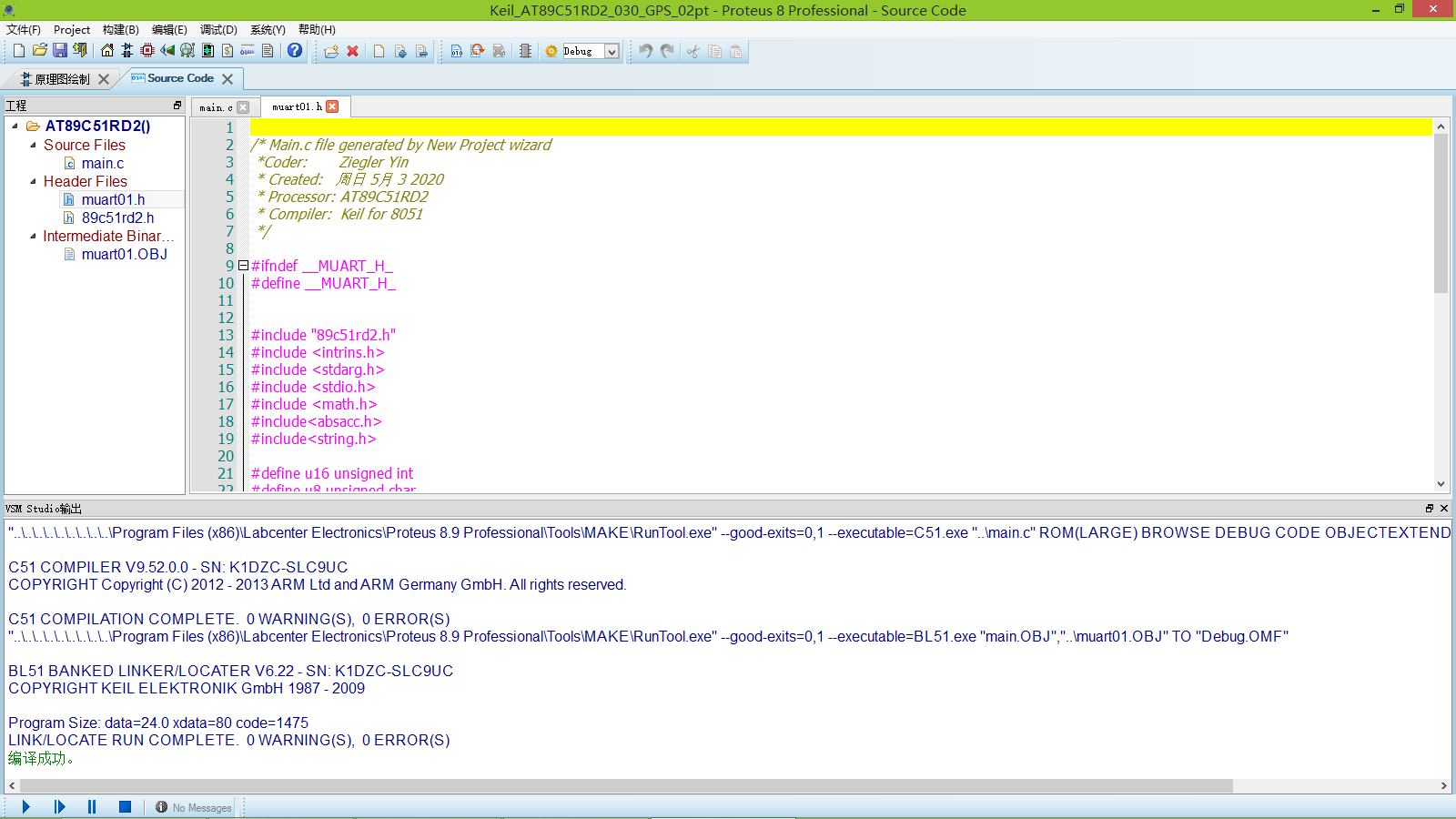Start the simulation with Play button
1456x819 pixels.
tap(26, 807)
